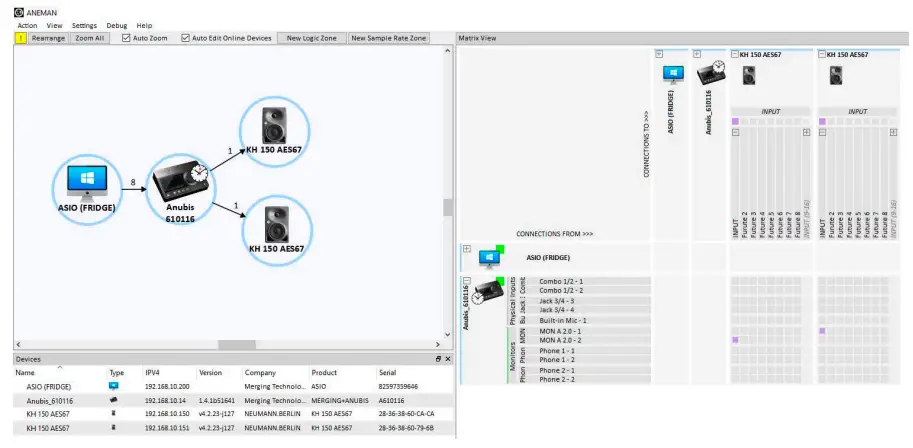Expand the Anubis_610116 matrix column
The height and width of the screenshot is (448, 913).
pos(696,54)
